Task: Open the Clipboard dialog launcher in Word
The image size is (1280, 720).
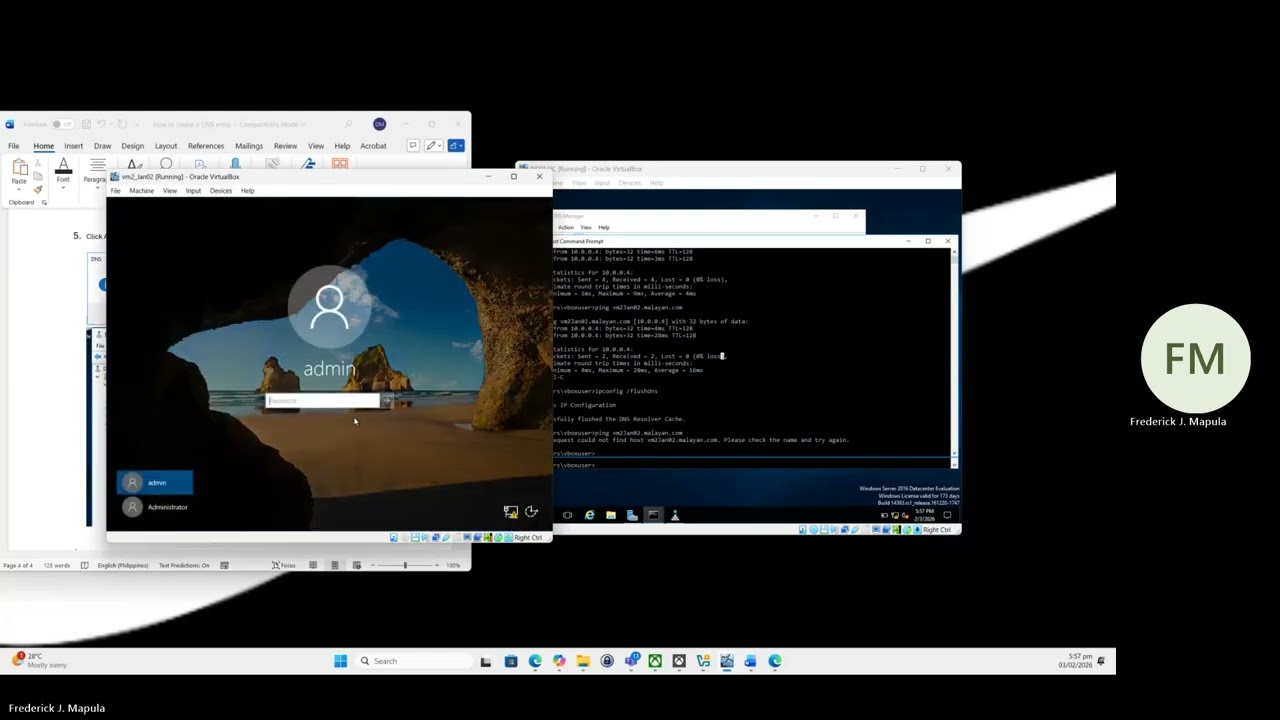Action: [44, 202]
